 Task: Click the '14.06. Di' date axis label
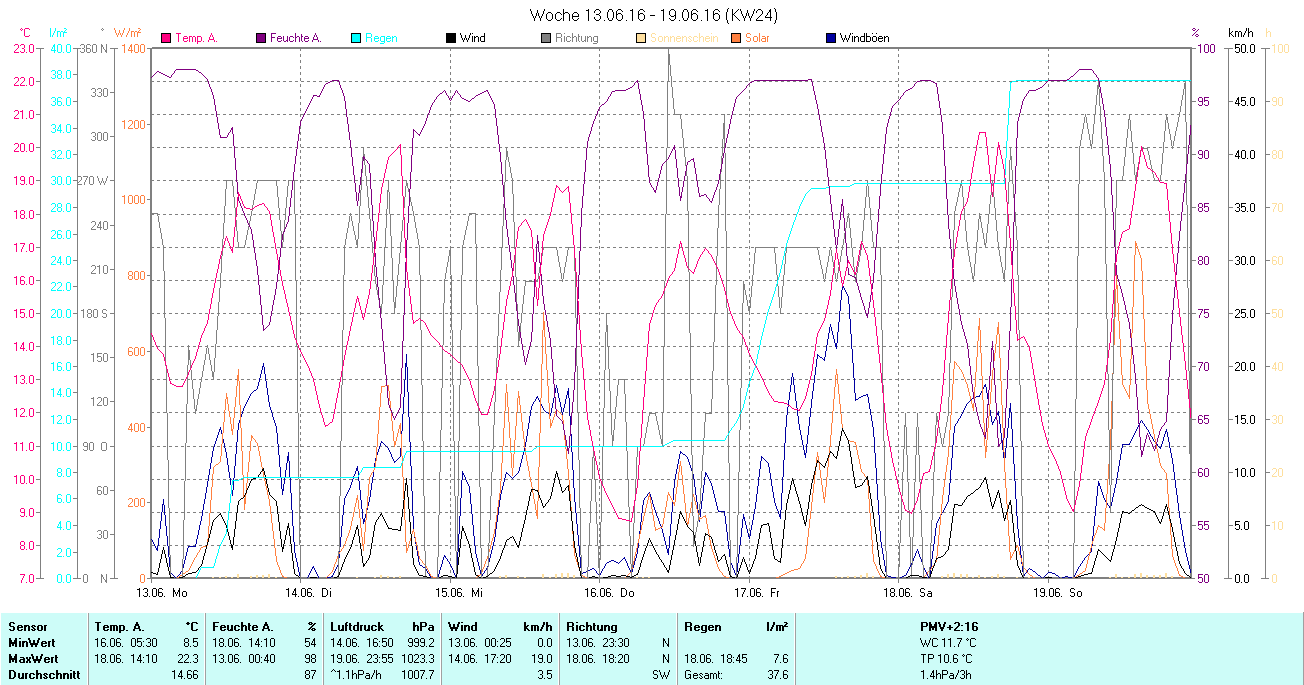pos(309,593)
